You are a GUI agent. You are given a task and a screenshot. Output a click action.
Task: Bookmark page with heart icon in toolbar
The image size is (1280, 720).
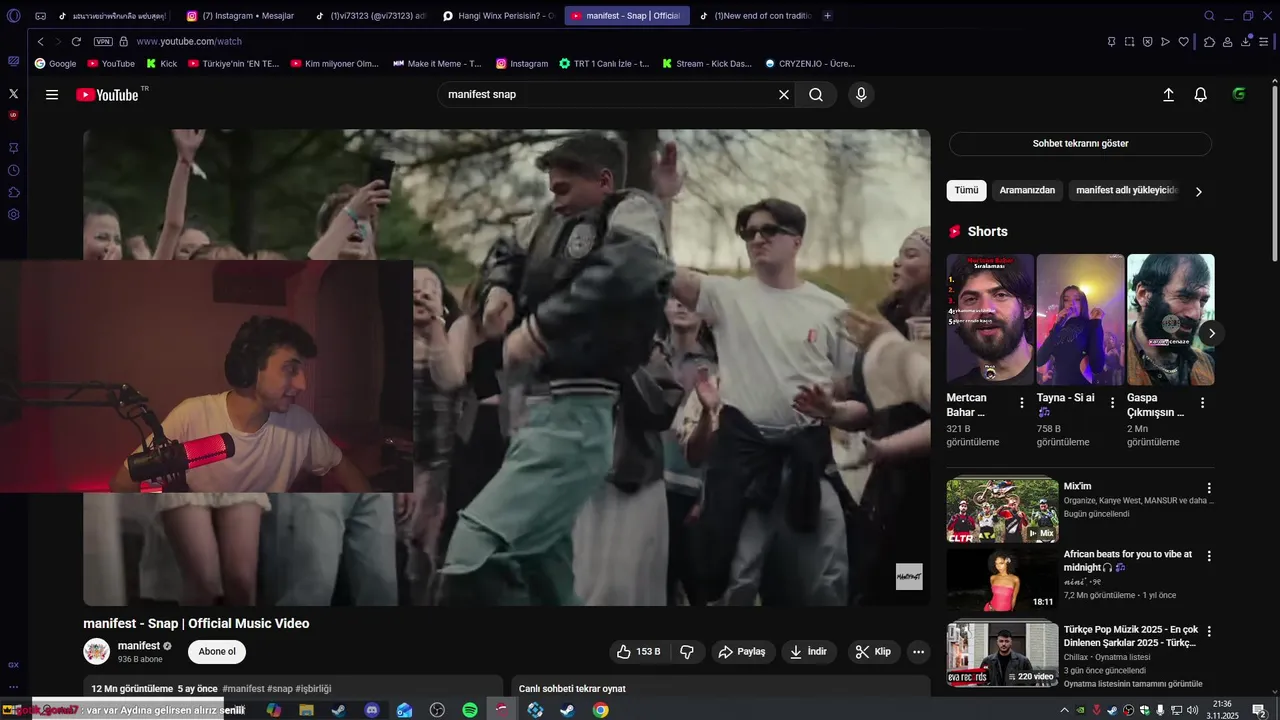1184,42
